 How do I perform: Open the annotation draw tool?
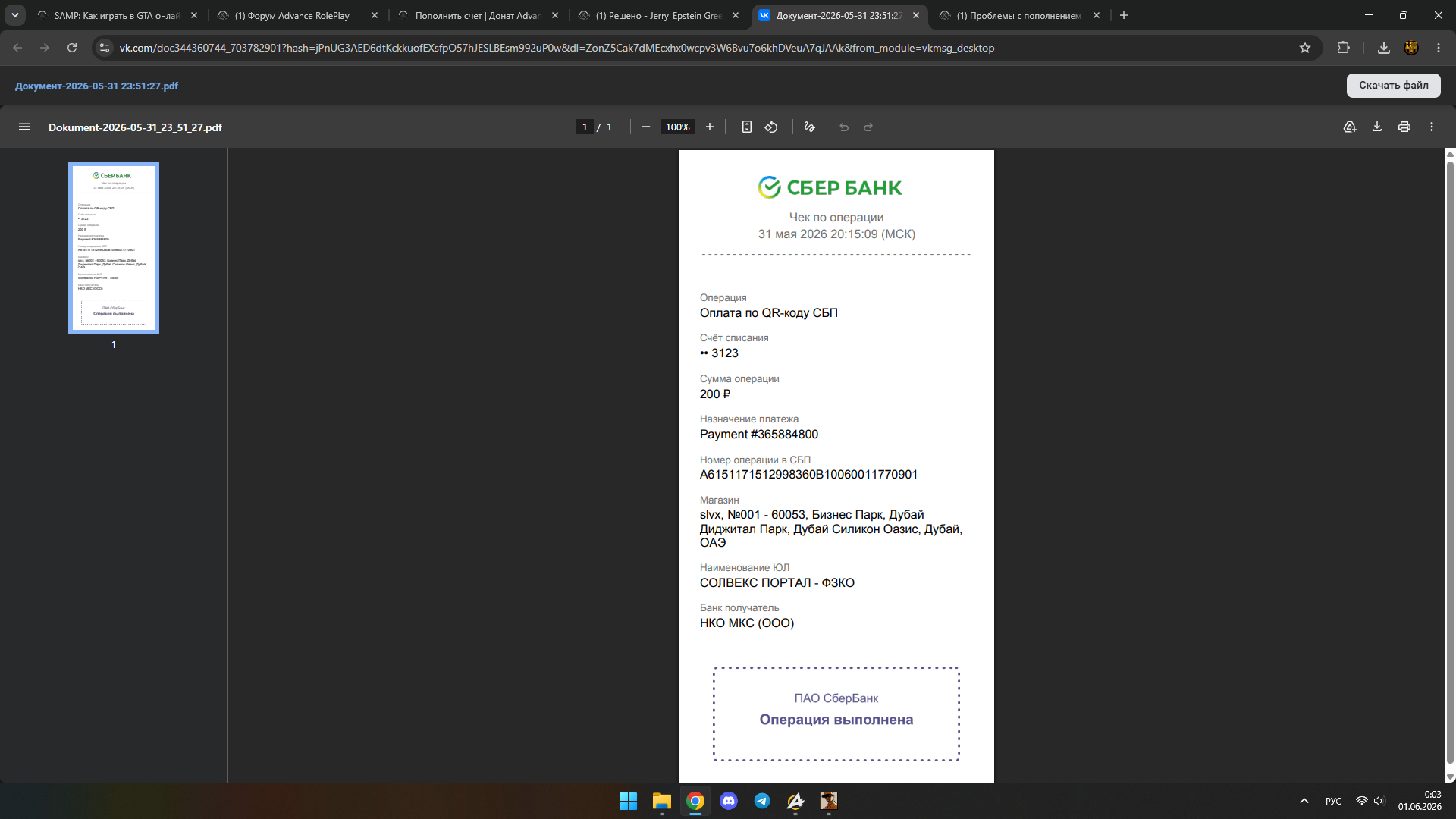(810, 127)
